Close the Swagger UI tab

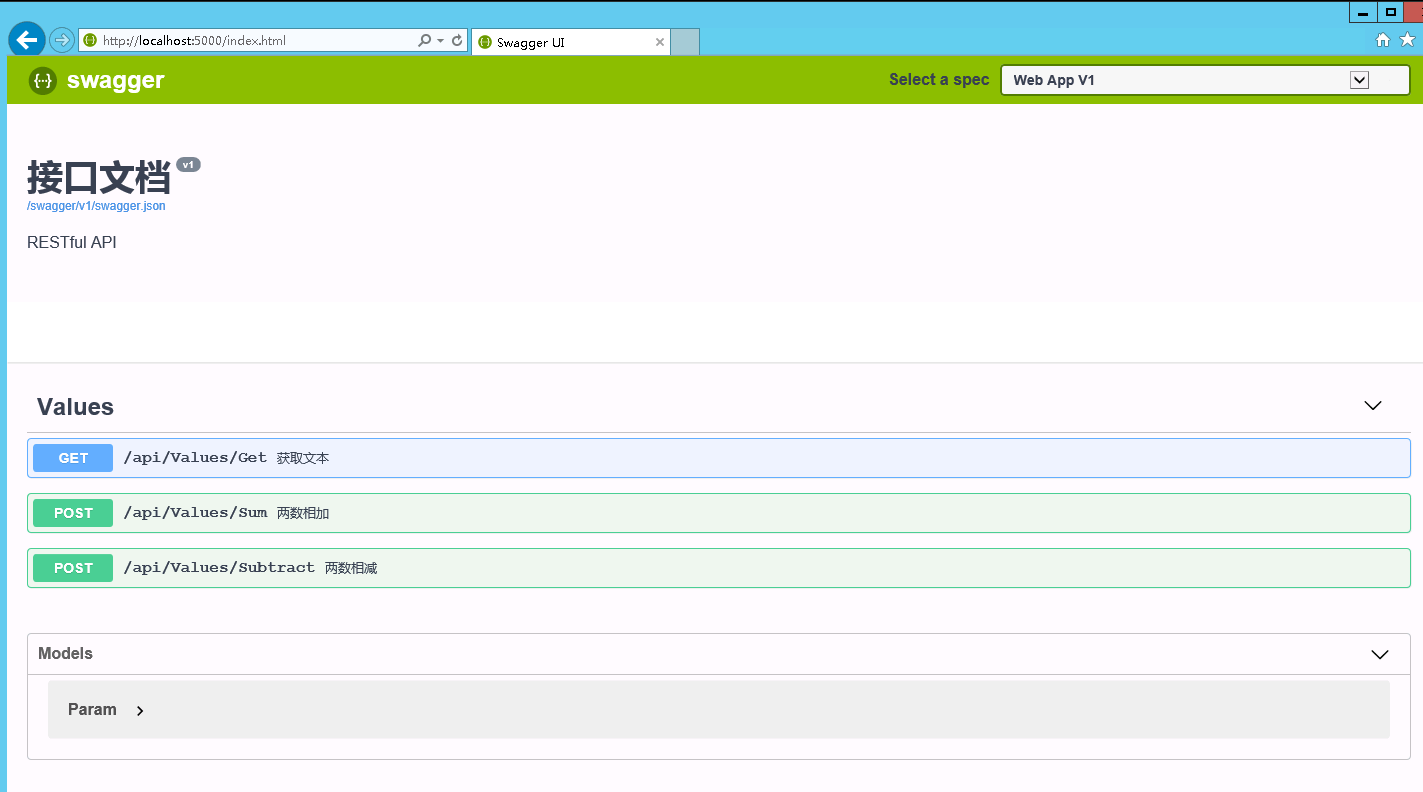pyautogui.click(x=660, y=42)
